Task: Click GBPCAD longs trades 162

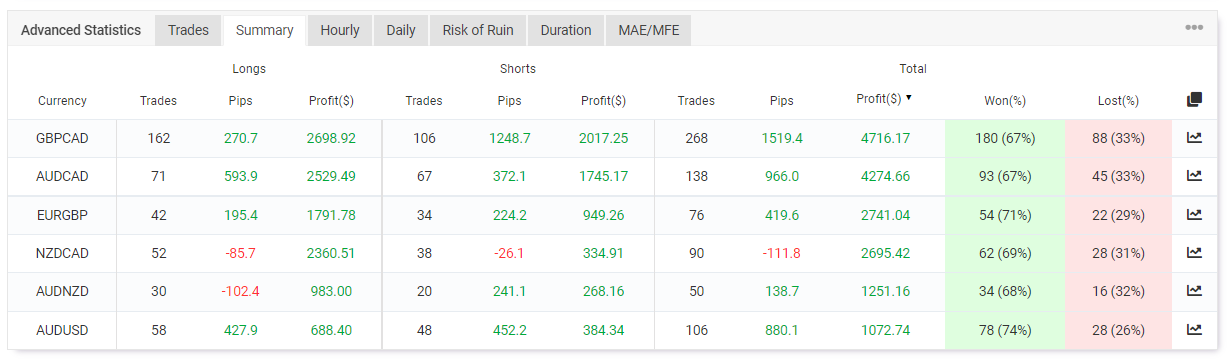Action: [158, 138]
